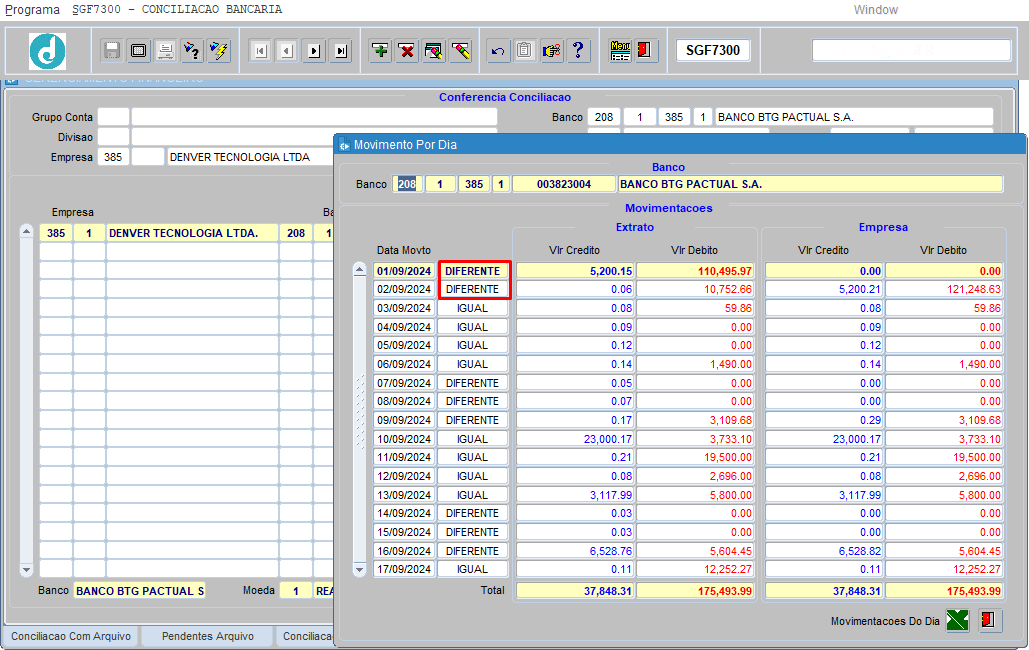Export Movimentacoes Do Dia to Excel

pyautogui.click(x=957, y=620)
